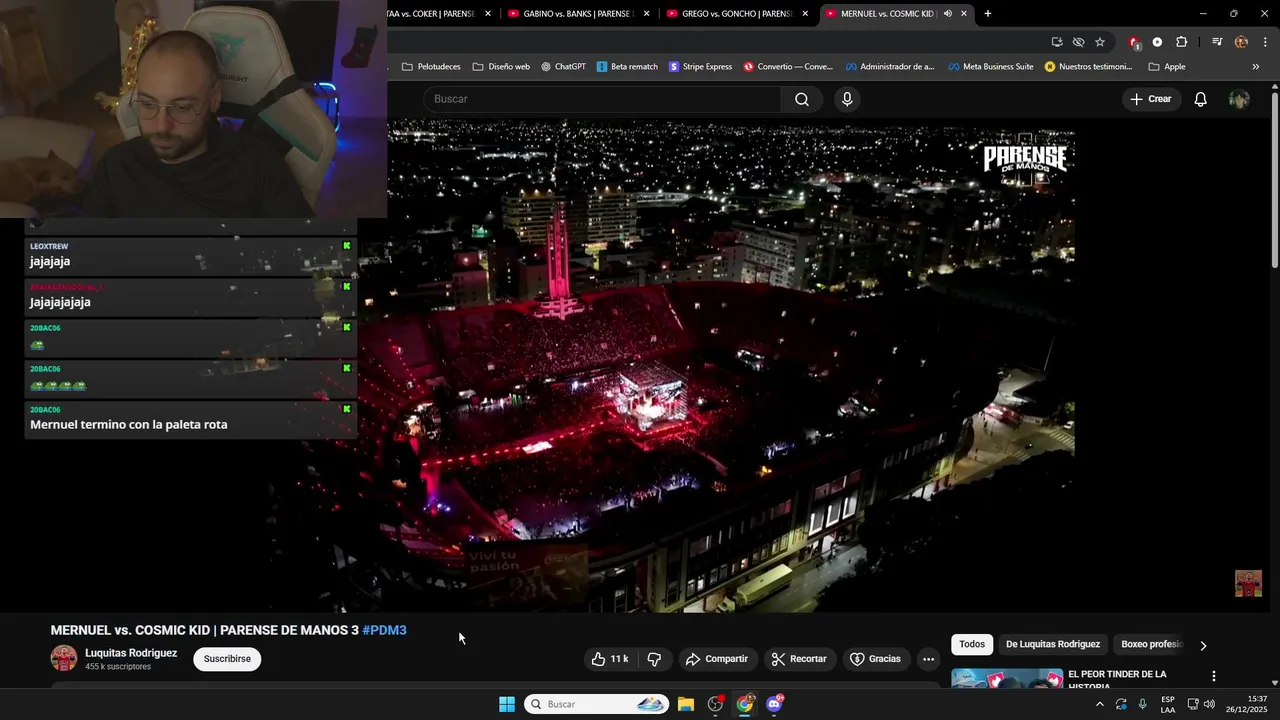
Task: Open a new browser tab
Action: [x=988, y=14]
